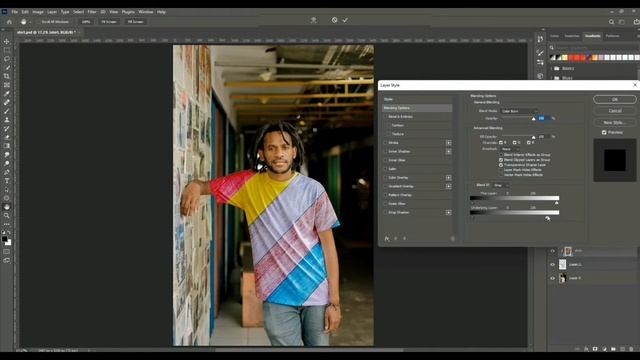Click the Opacity slider handle
The image size is (640, 360).
(x=533, y=119)
